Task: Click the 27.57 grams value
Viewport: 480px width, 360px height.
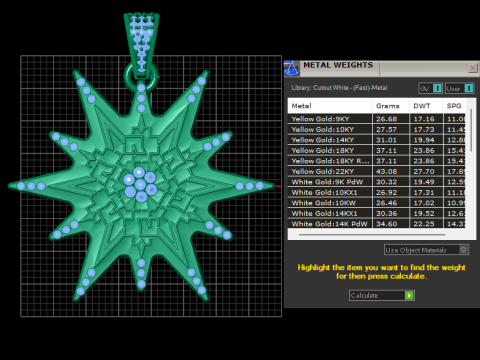Action: coord(386,129)
